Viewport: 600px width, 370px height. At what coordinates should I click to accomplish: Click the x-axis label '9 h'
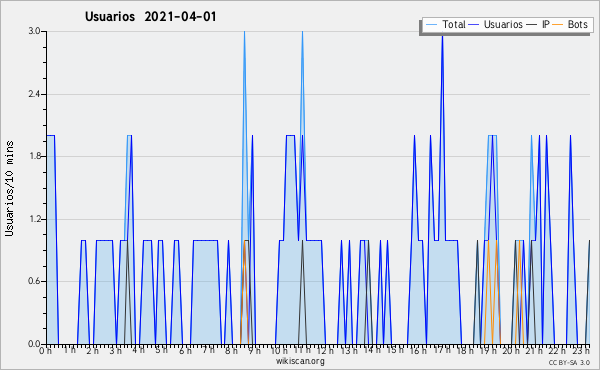tap(254, 350)
